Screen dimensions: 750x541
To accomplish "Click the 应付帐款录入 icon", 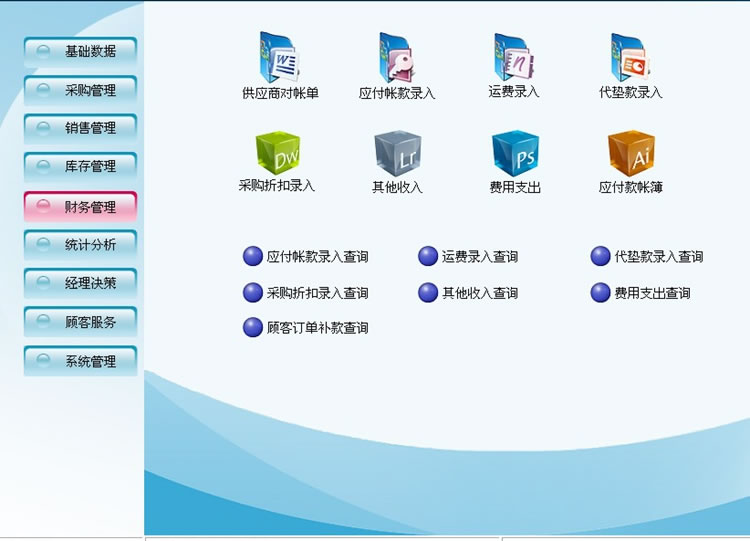I will coord(397,57).
